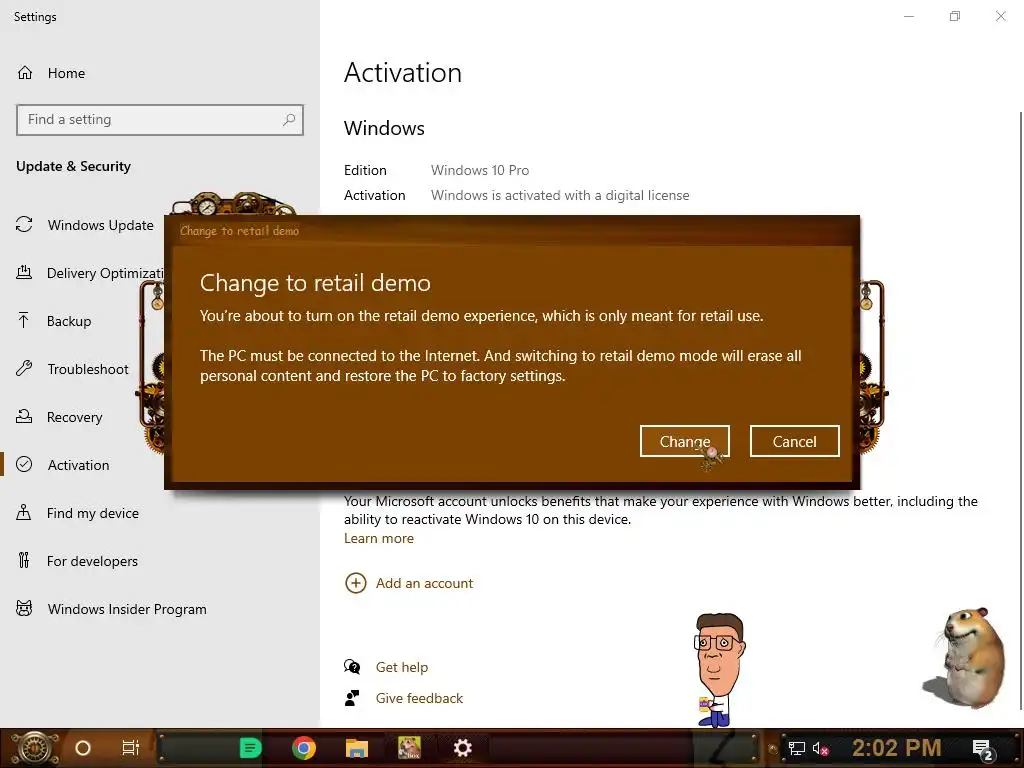The width and height of the screenshot is (1024, 768).
Task: Focus the Find a setting search box
Action: click(160, 120)
